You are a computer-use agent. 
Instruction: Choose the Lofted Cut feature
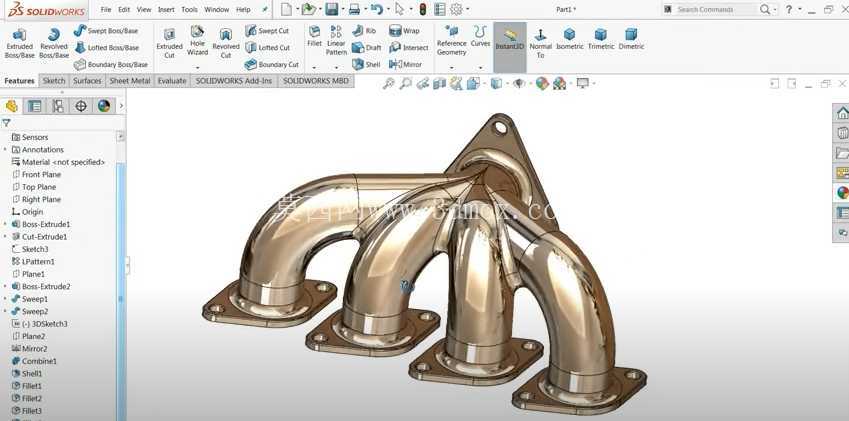tap(267, 48)
